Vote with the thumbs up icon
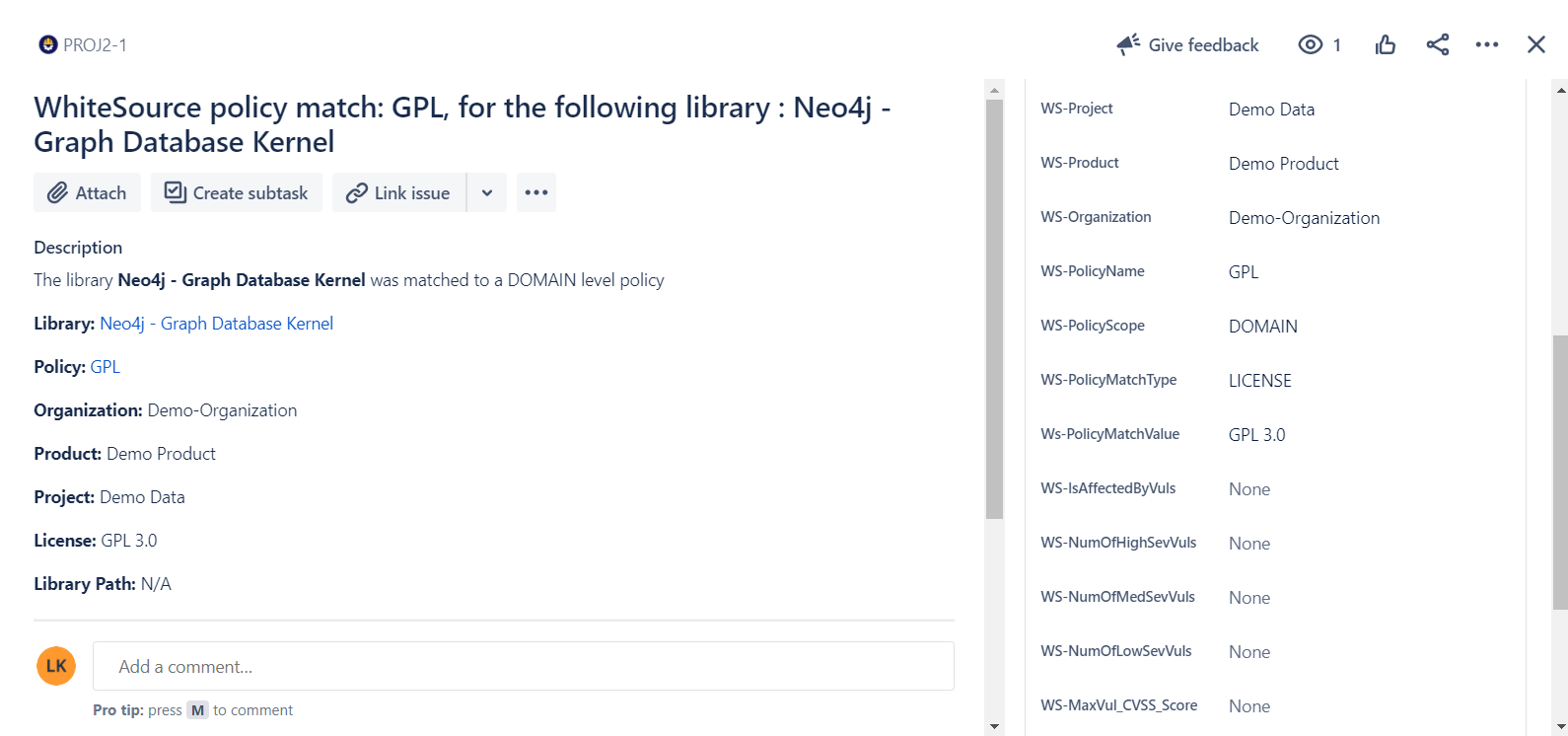The height and width of the screenshot is (736, 1568). [1386, 44]
